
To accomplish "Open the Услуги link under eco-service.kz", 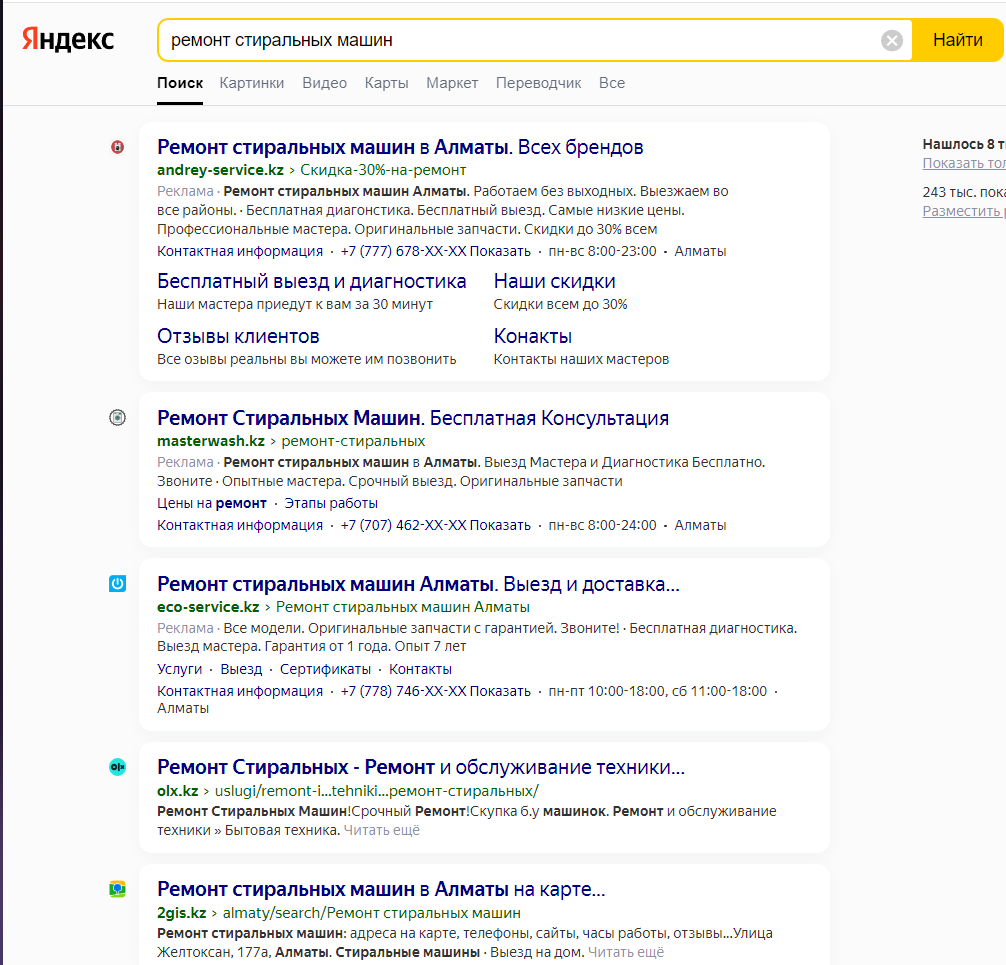I will pyautogui.click(x=180, y=669).
